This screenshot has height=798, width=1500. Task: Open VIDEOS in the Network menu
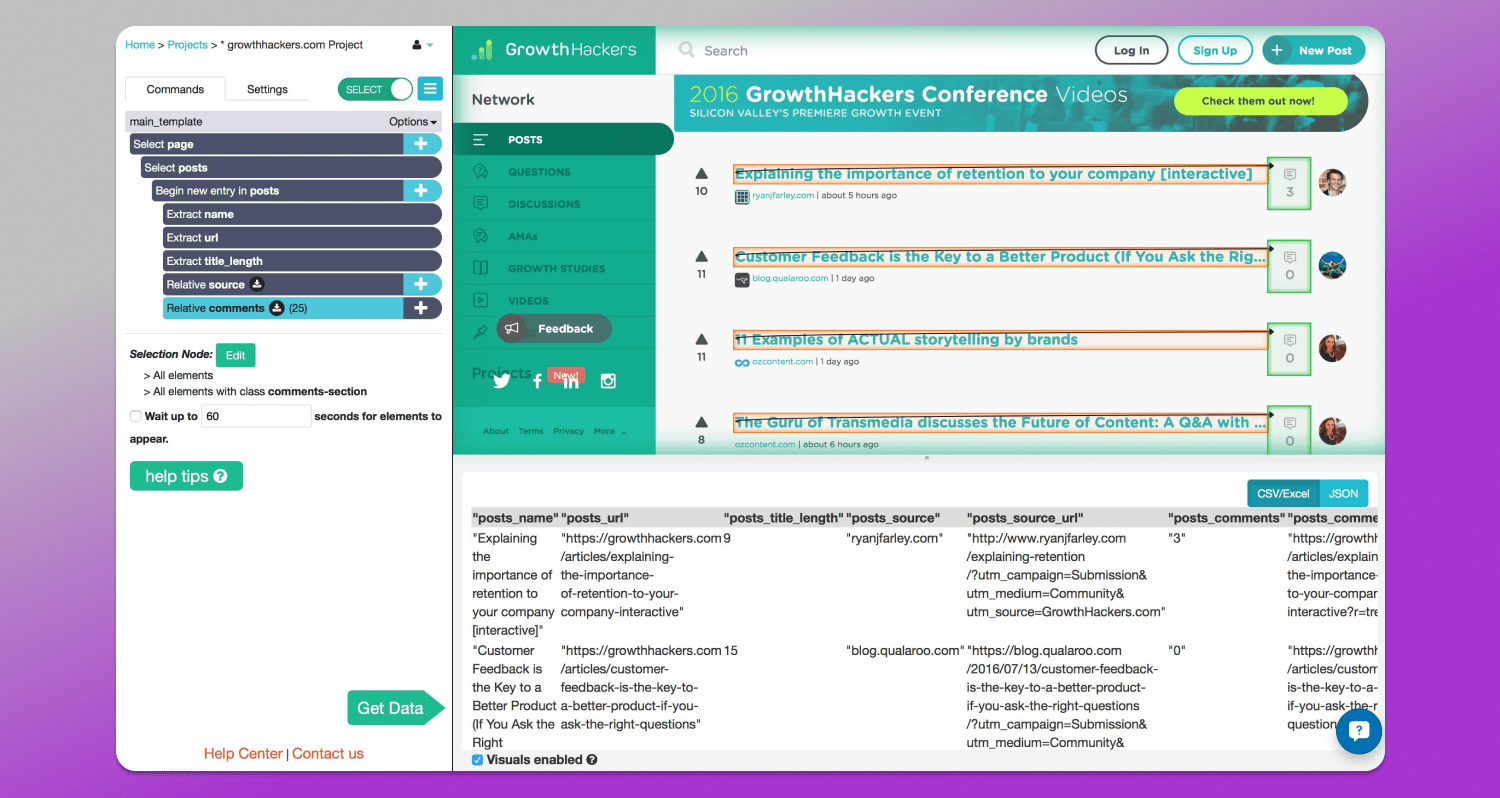point(554,300)
